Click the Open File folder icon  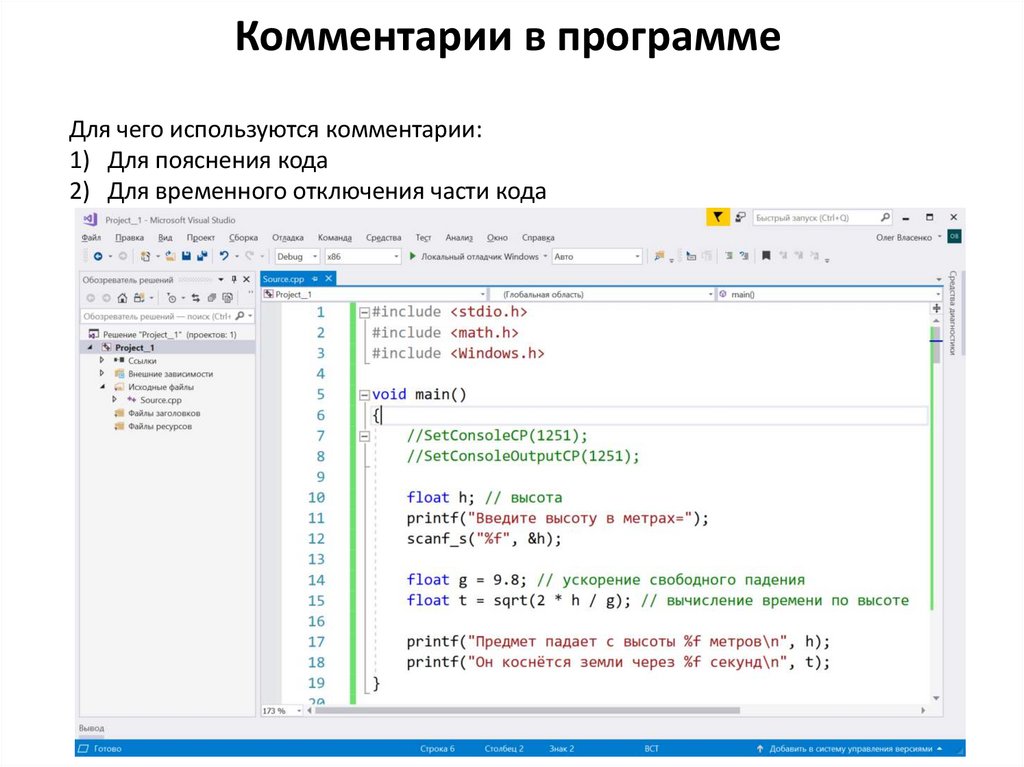click(170, 256)
